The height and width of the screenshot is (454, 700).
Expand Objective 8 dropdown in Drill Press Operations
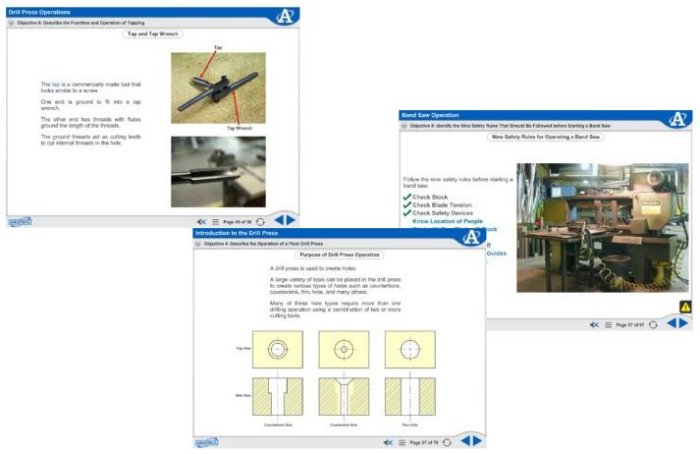coord(12,20)
